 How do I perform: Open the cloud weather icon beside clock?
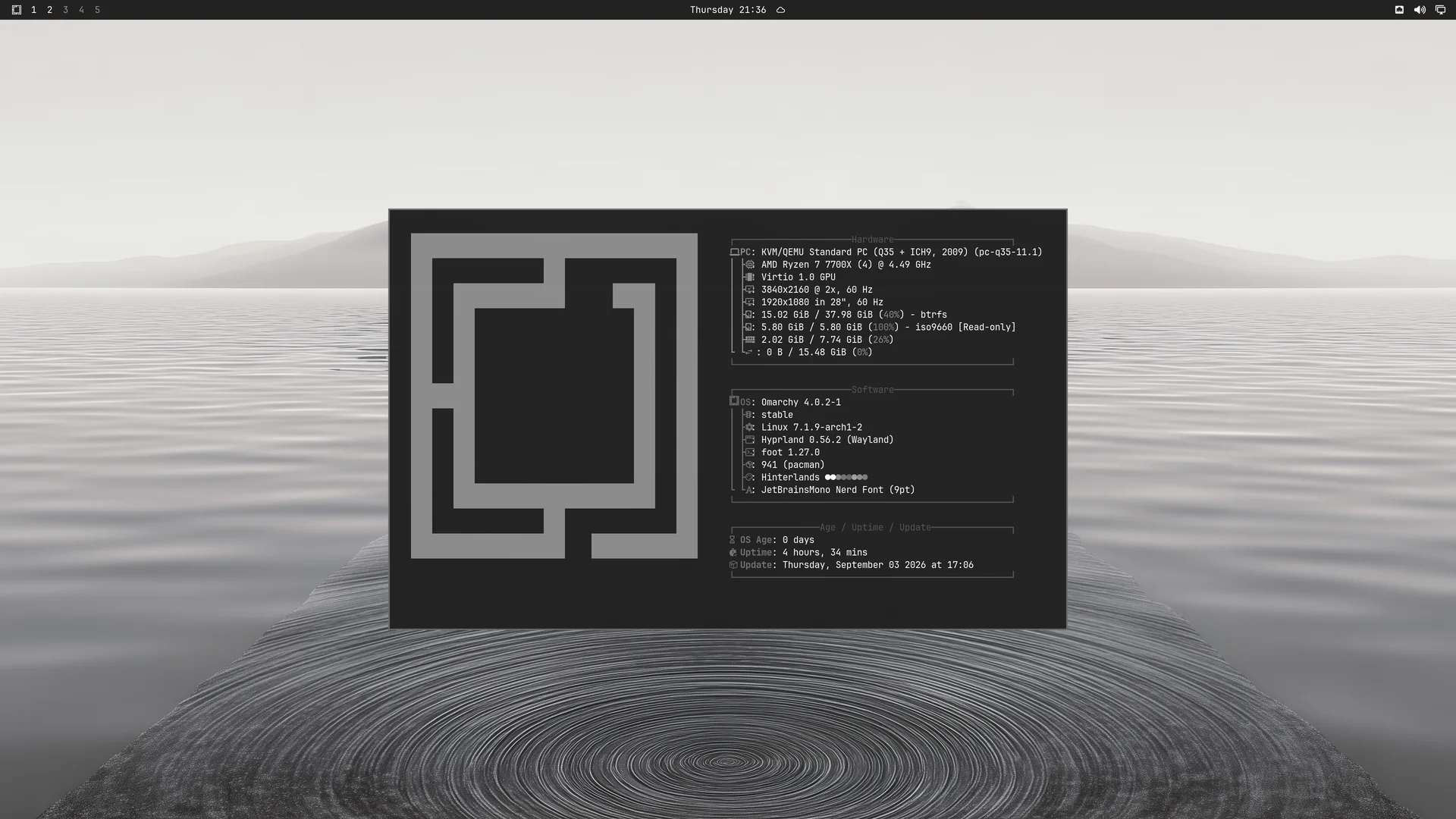tap(780, 10)
